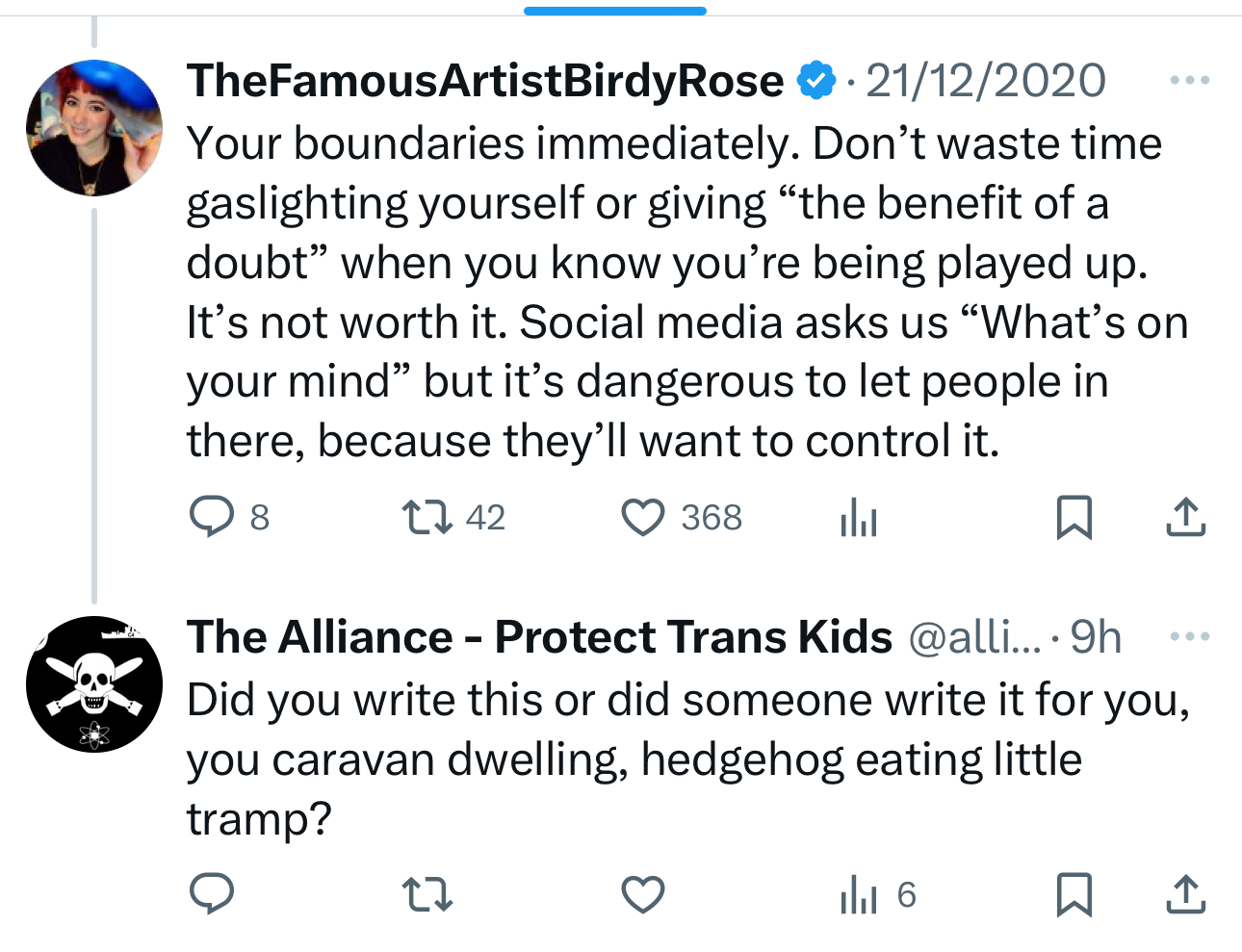Share the BirdyRose tweet
The height and width of the screenshot is (952, 1242).
pyautogui.click(x=1185, y=517)
